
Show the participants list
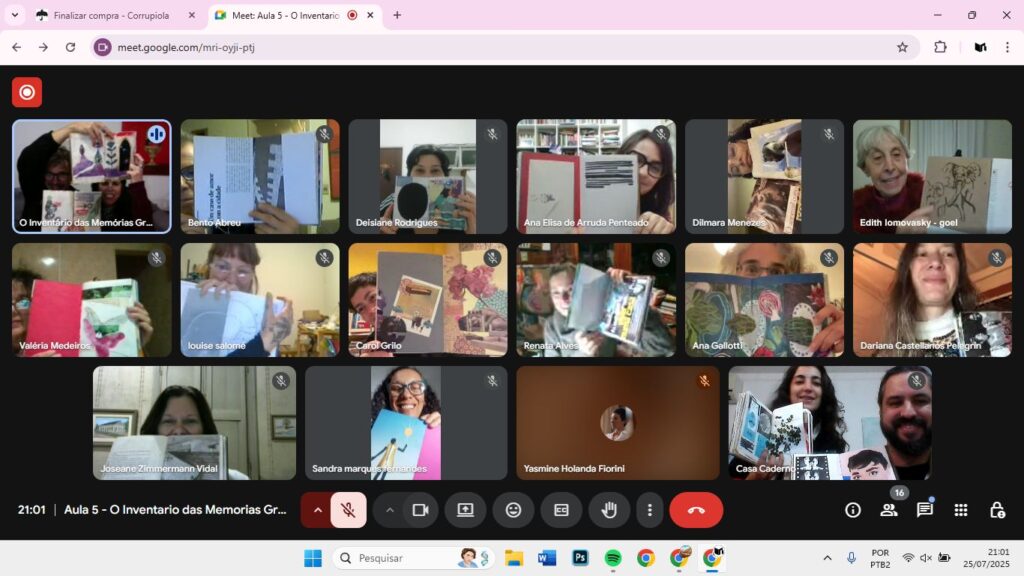pos(888,510)
